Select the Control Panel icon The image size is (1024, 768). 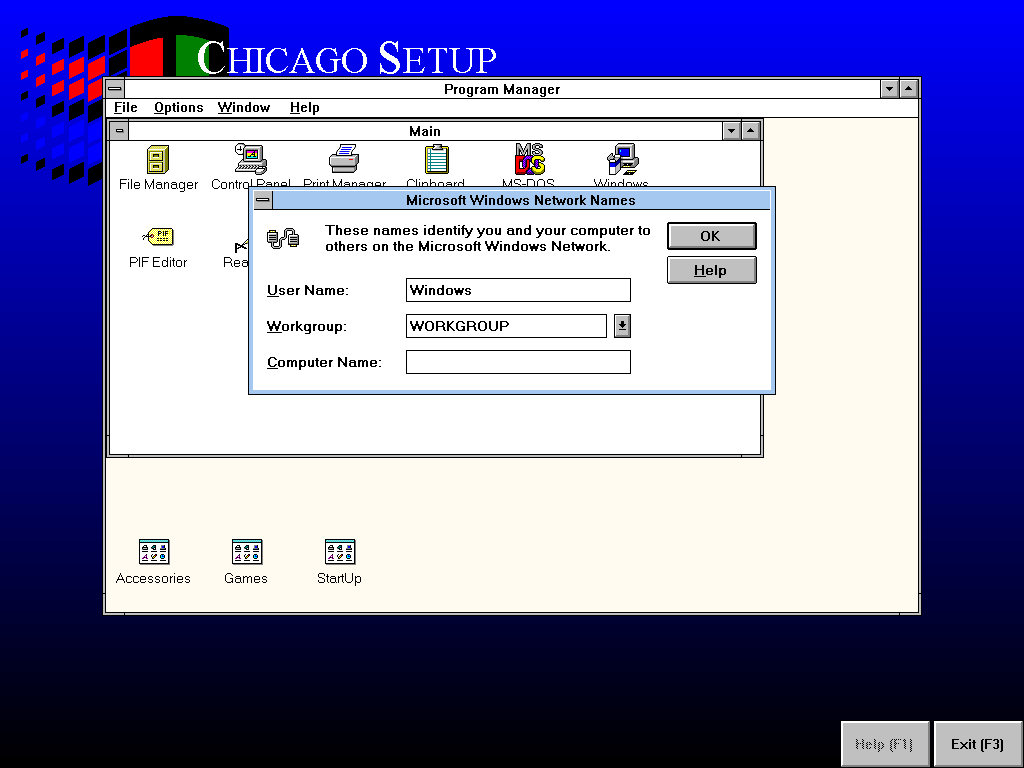click(x=251, y=159)
